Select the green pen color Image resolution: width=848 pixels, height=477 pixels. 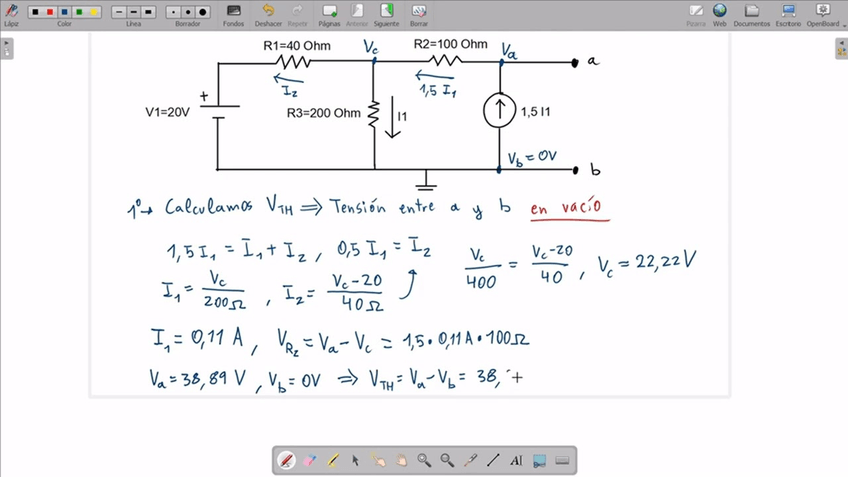click(x=79, y=11)
